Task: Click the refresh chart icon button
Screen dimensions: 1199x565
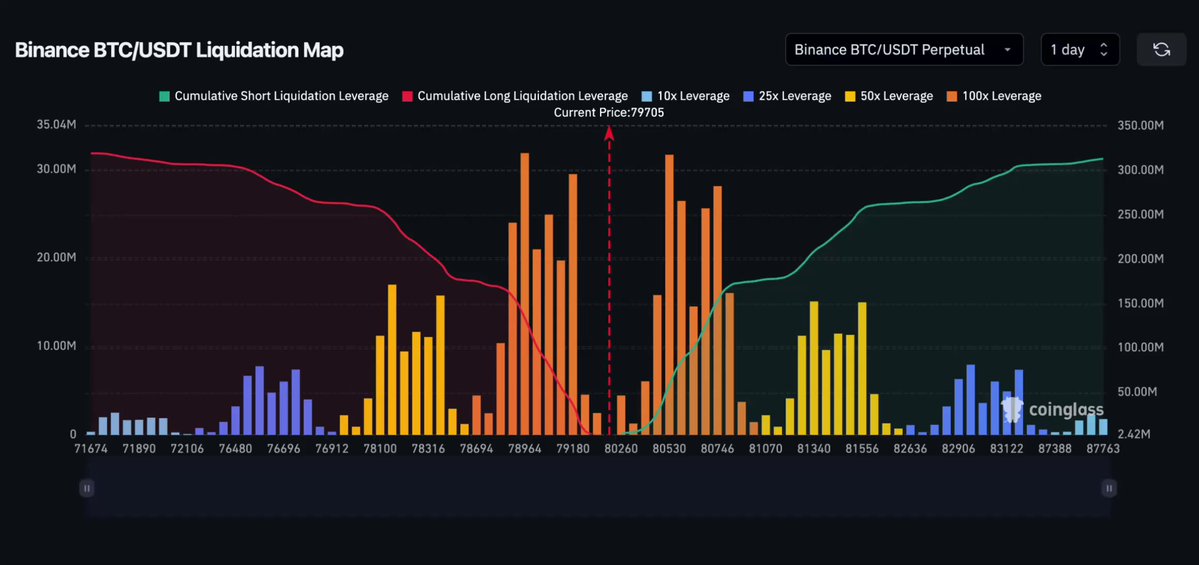Action: [1162, 50]
